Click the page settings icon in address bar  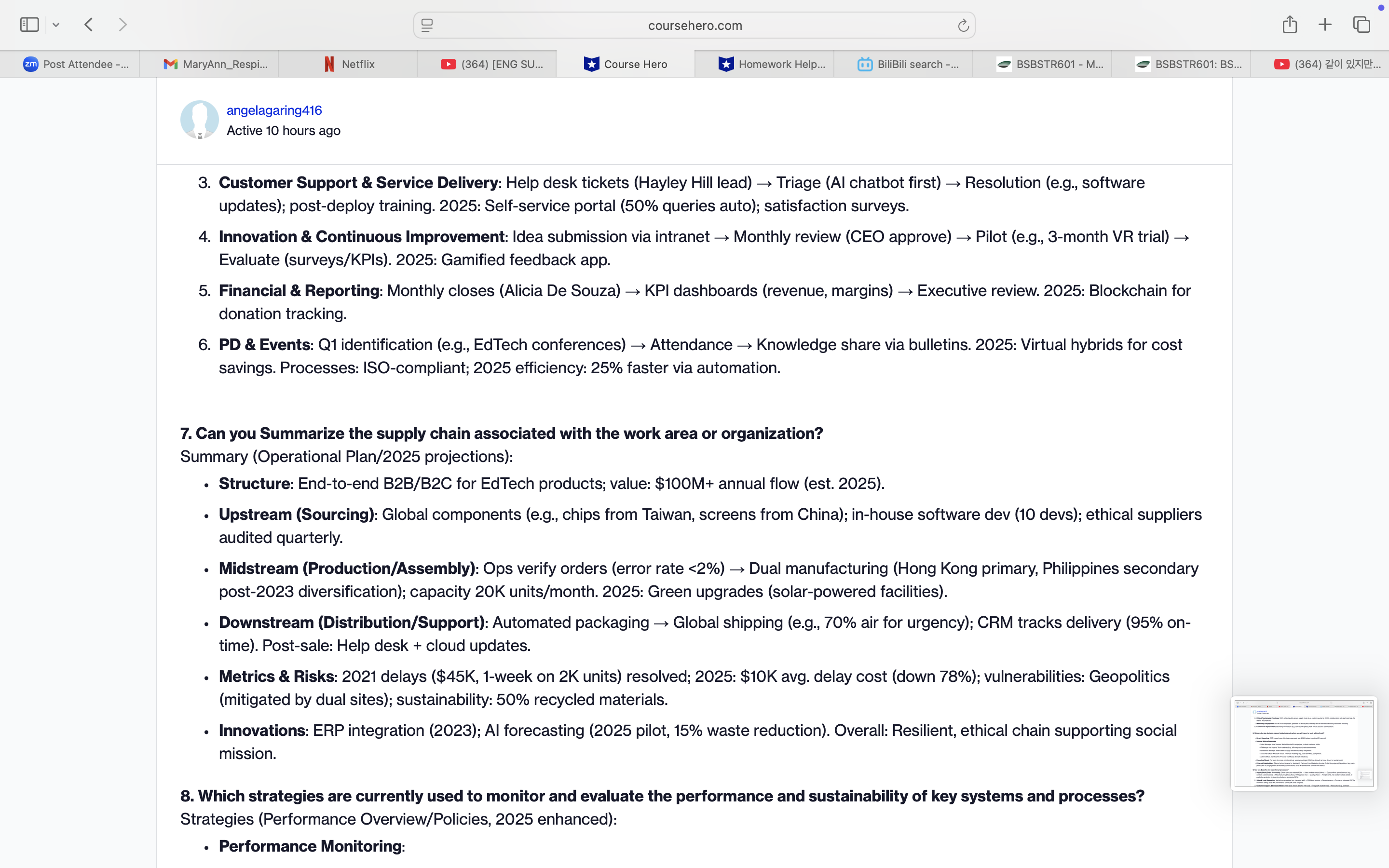tap(427, 25)
